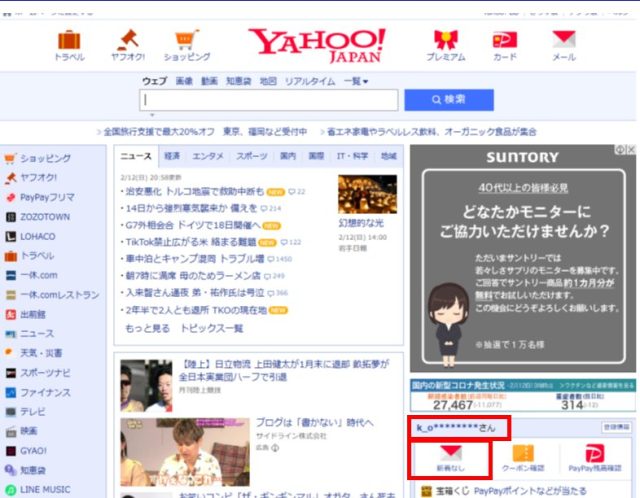
Task: Select the リアルタイム search tab
Action: click(310, 81)
